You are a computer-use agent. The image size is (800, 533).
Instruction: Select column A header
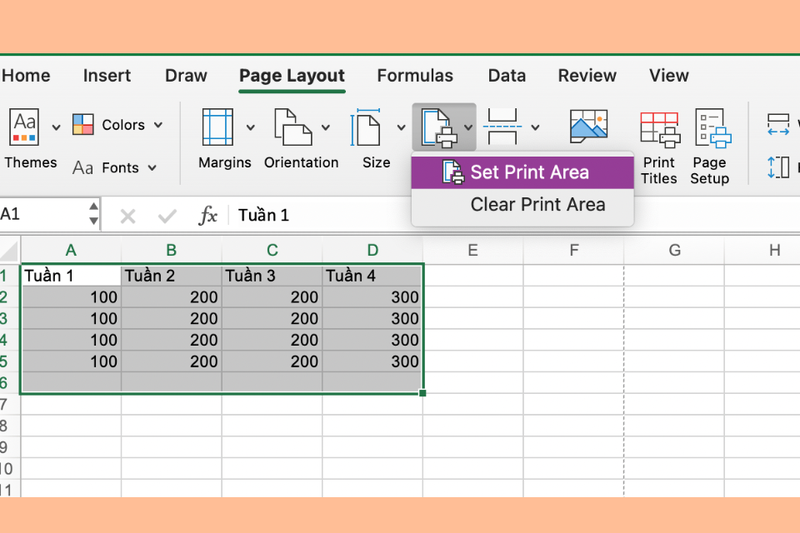(x=71, y=250)
